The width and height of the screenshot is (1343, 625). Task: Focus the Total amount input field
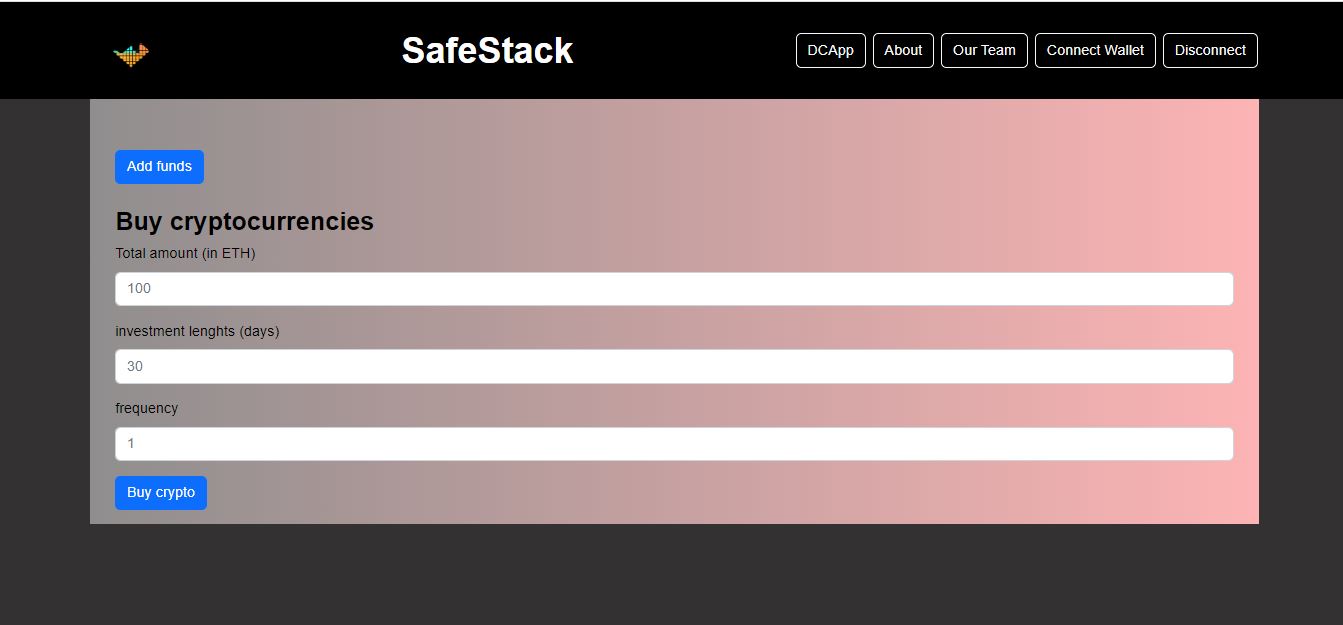[674, 289]
